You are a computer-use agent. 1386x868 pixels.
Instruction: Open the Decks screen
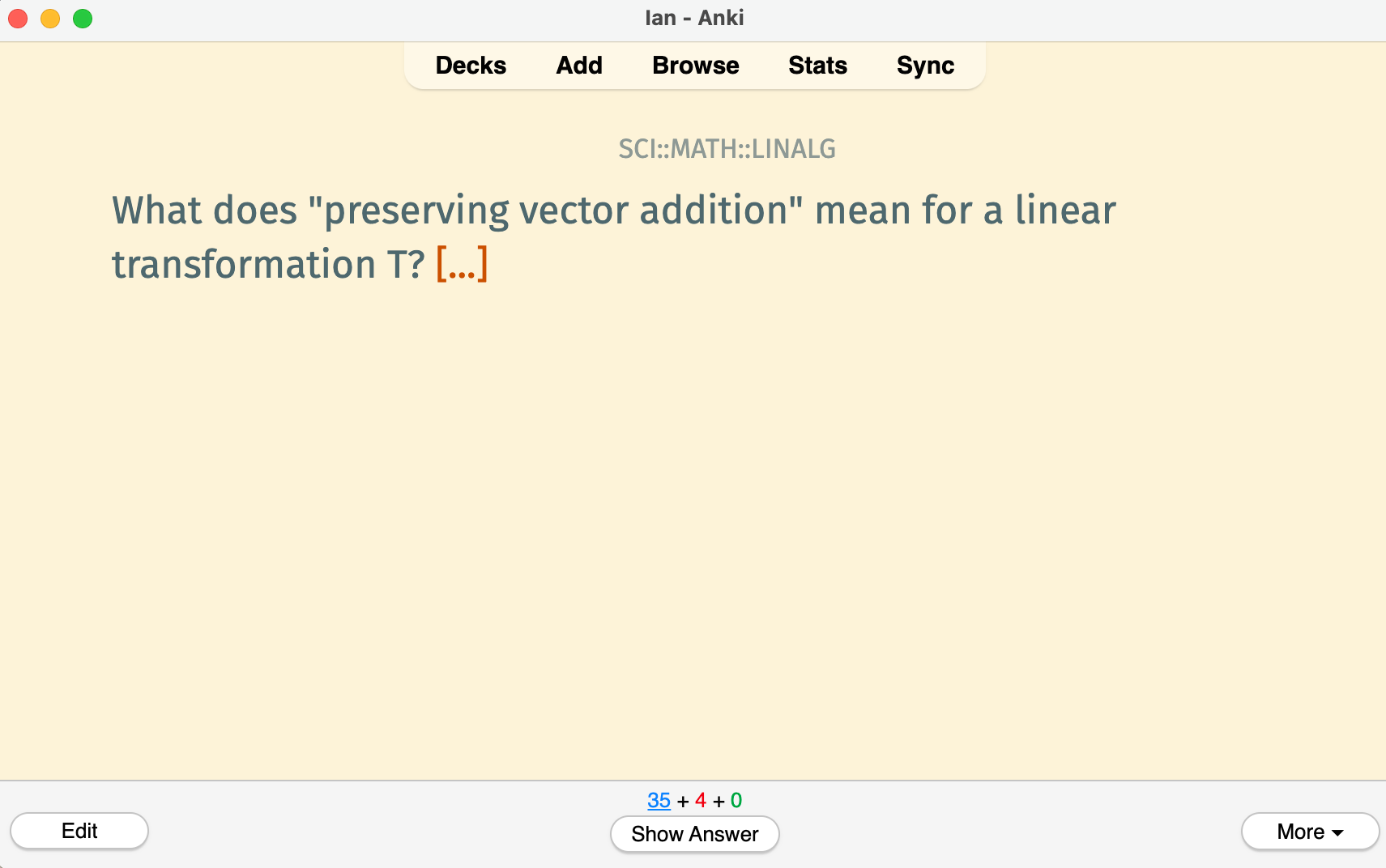coord(471,66)
